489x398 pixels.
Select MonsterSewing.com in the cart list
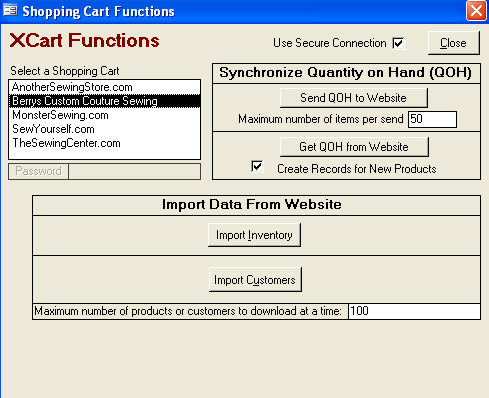pyautogui.click(x=104, y=115)
